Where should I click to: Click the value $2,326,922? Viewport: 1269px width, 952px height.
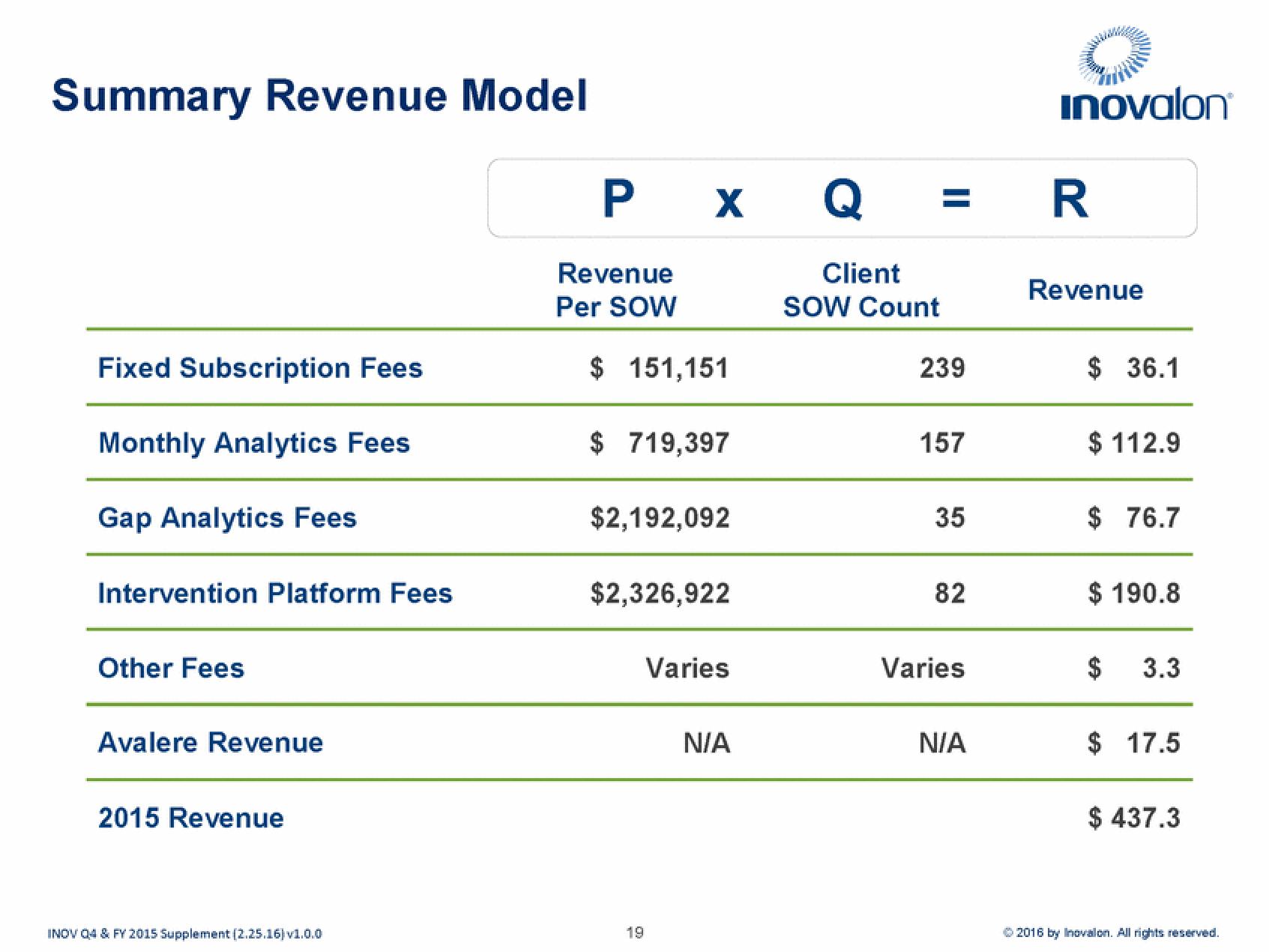(x=660, y=593)
